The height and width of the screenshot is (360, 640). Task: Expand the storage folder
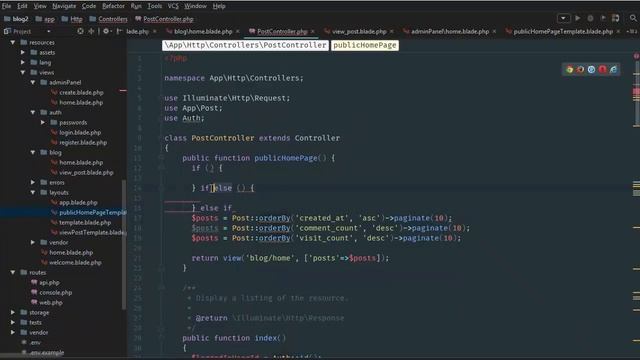pyautogui.click(x=13, y=312)
